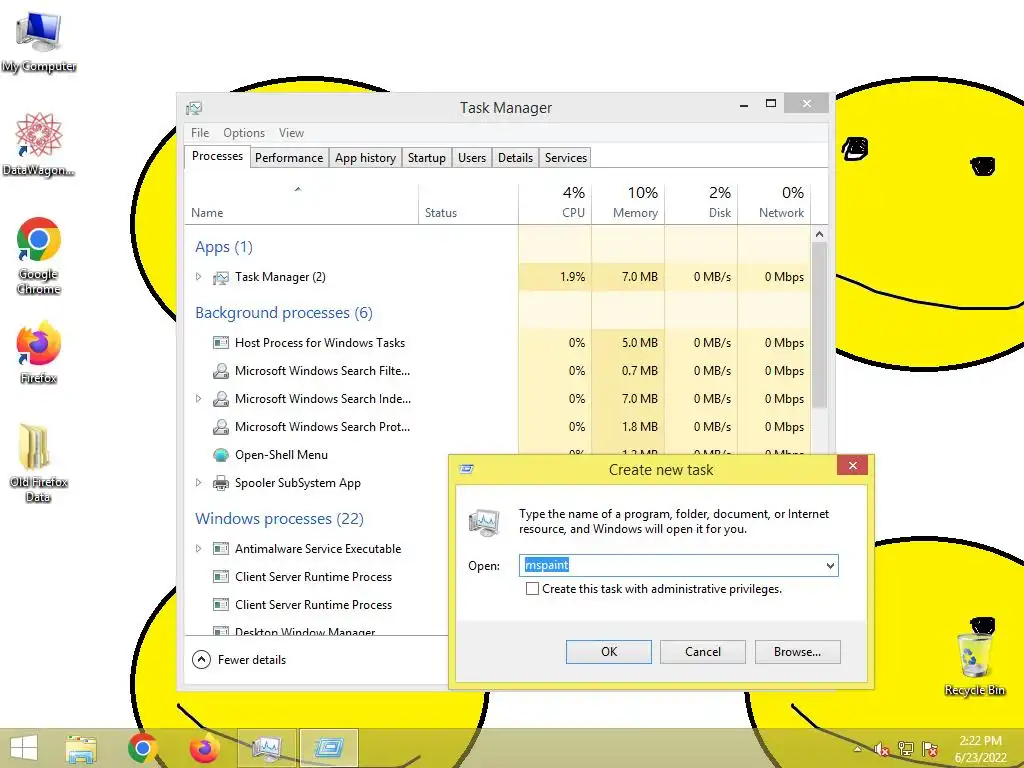1024x768 pixels.
Task: Show hidden tray icons arrow
Action: 857,749
